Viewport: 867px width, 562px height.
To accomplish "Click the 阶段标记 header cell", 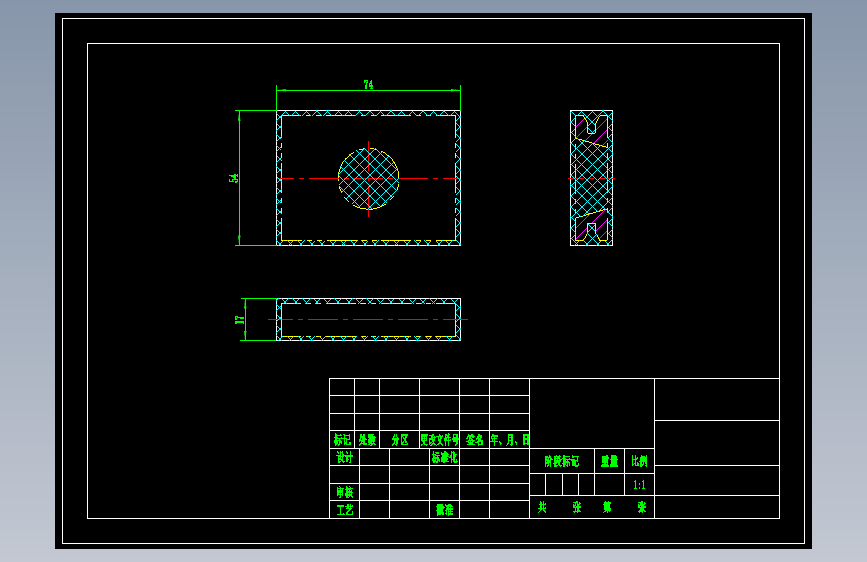I will pyautogui.click(x=562, y=461).
